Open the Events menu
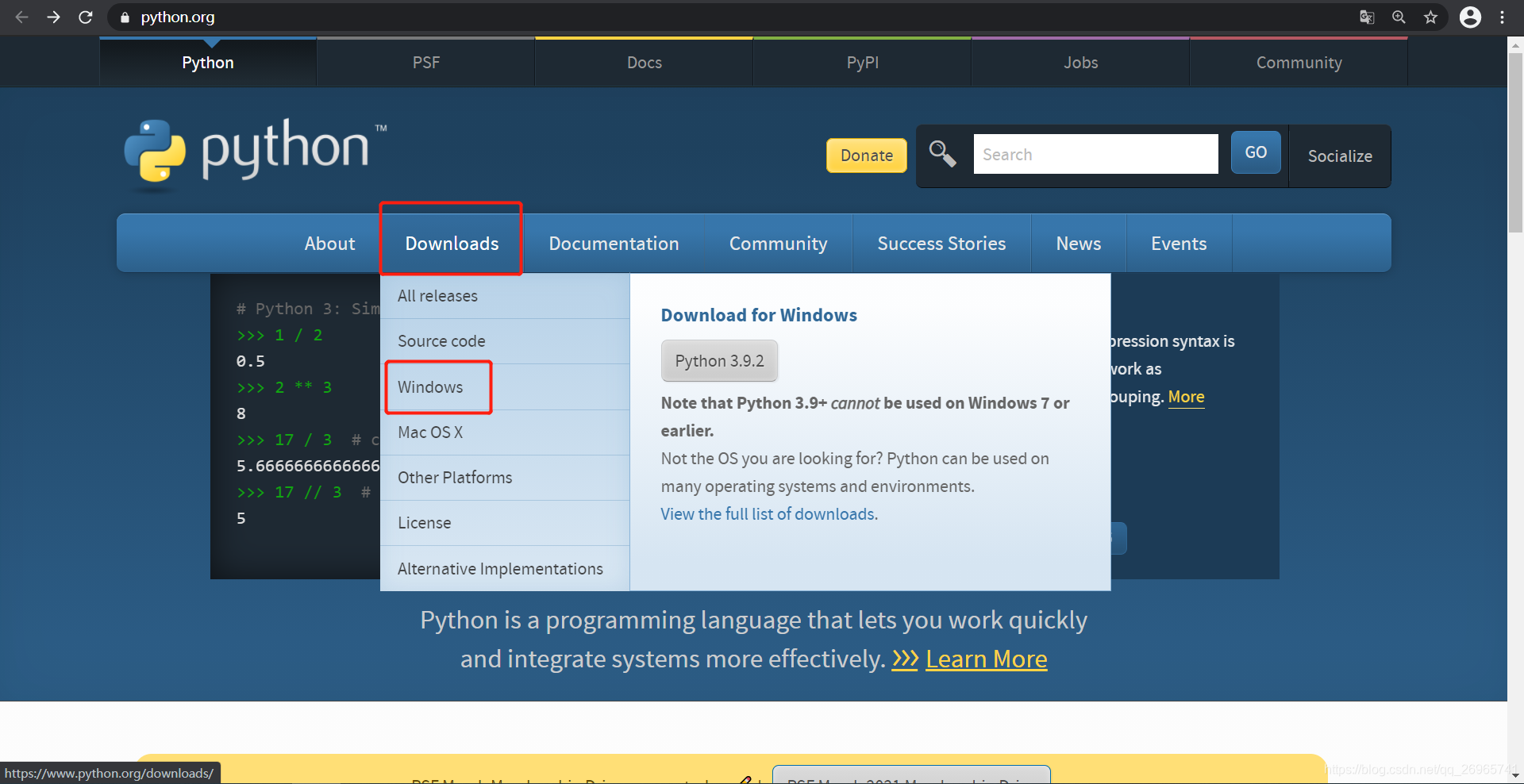The width and height of the screenshot is (1524, 784). 1179,244
